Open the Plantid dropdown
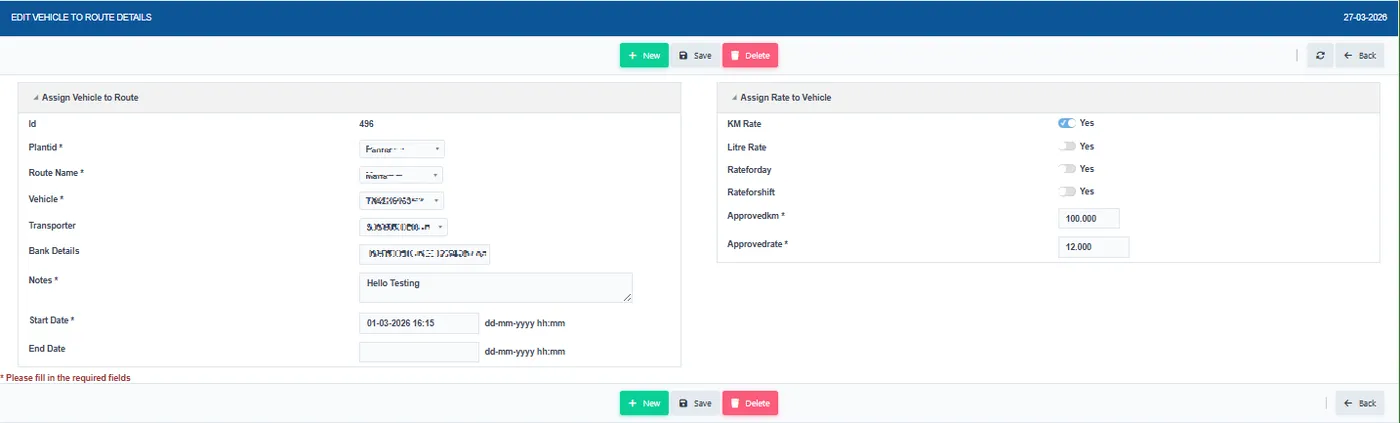The height and width of the screenshot is (423, 1400). click(402, 149)
